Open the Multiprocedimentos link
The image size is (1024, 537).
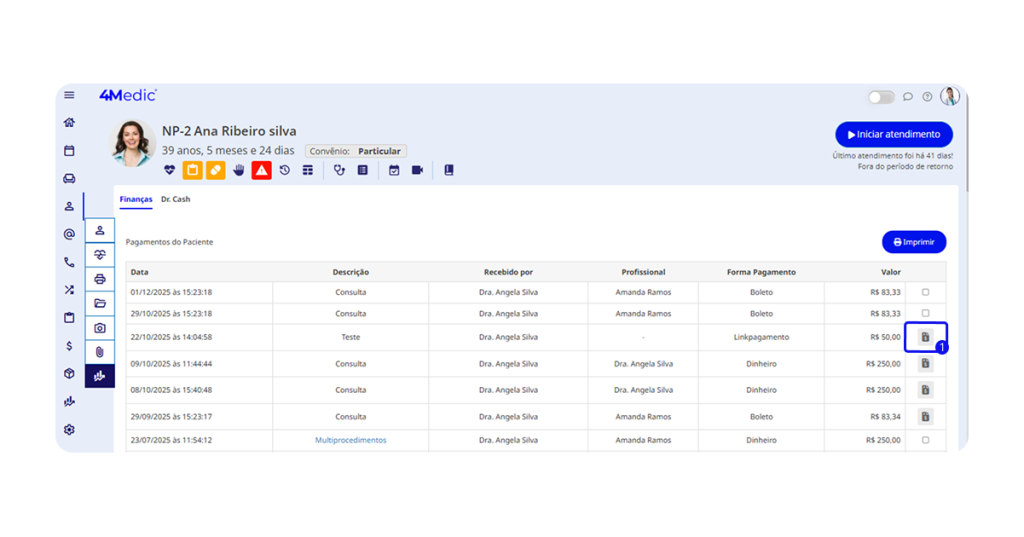coord(350,440)
